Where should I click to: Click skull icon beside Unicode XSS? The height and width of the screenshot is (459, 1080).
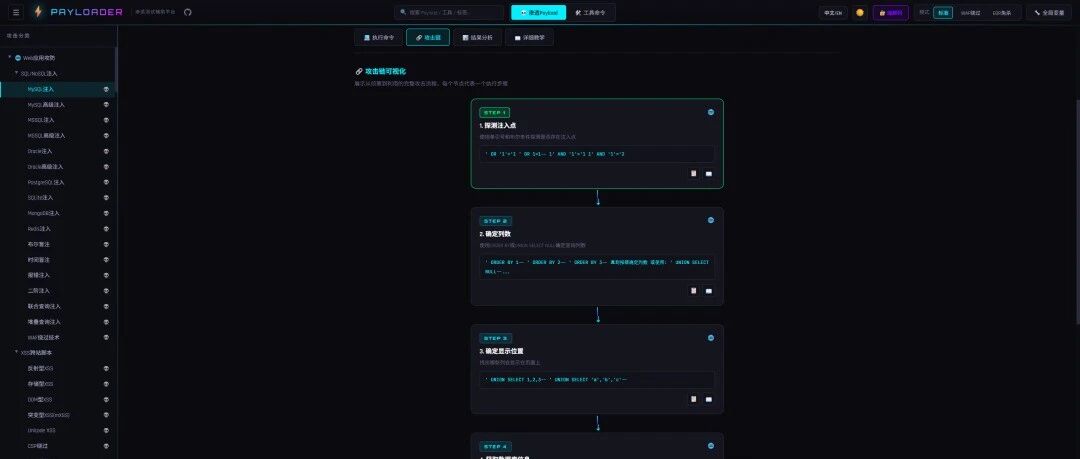pos(106,431)
